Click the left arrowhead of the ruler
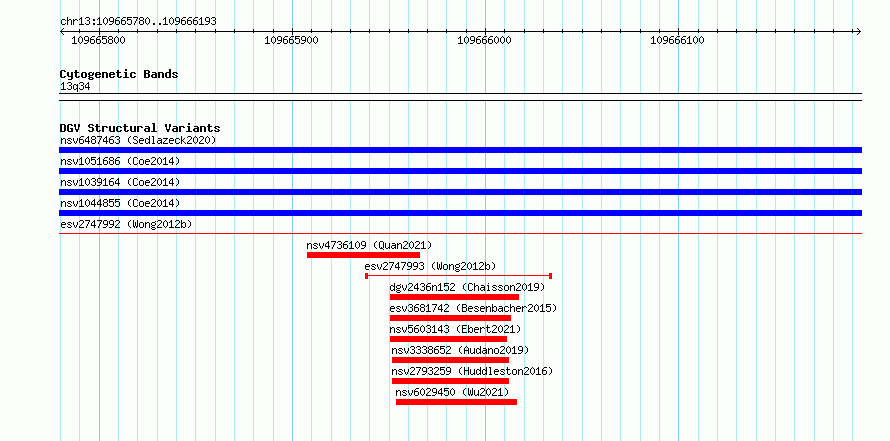 63,31
